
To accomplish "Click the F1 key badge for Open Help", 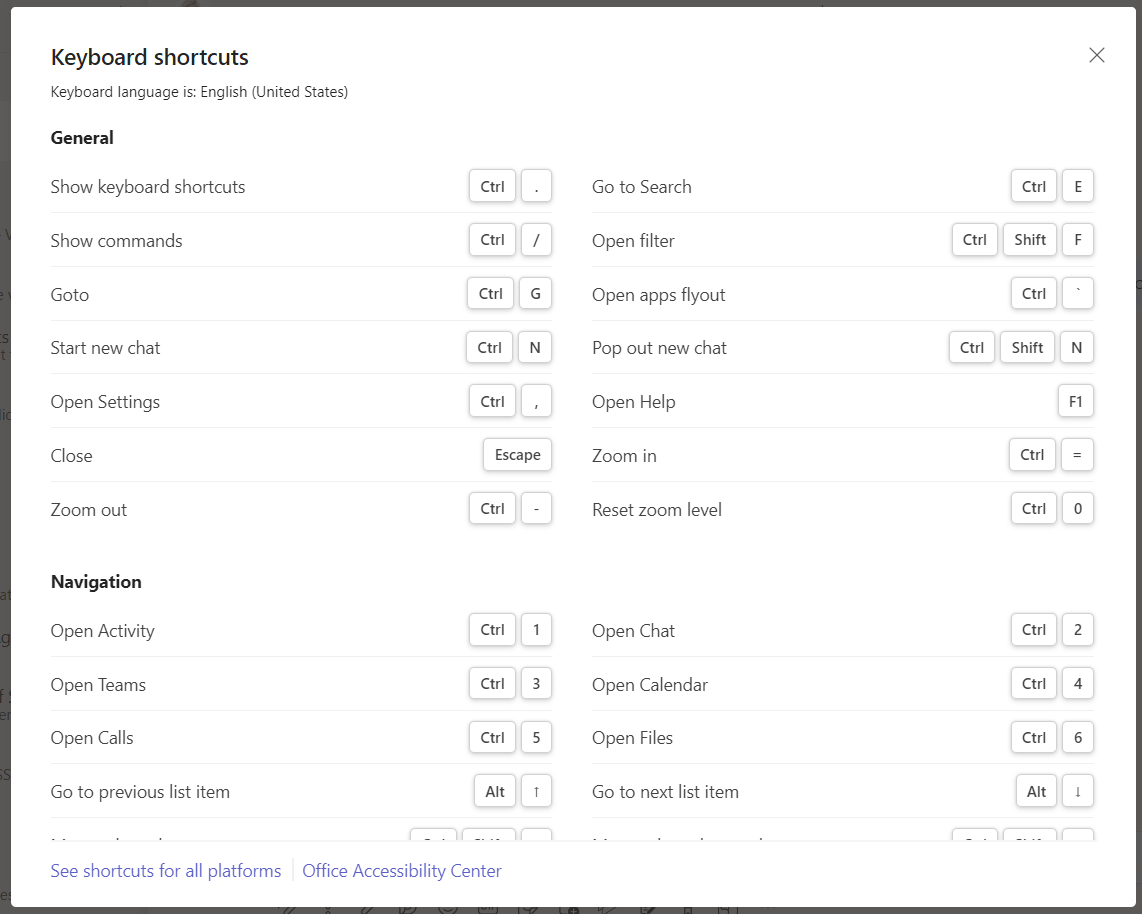I will coord(1075,402).
